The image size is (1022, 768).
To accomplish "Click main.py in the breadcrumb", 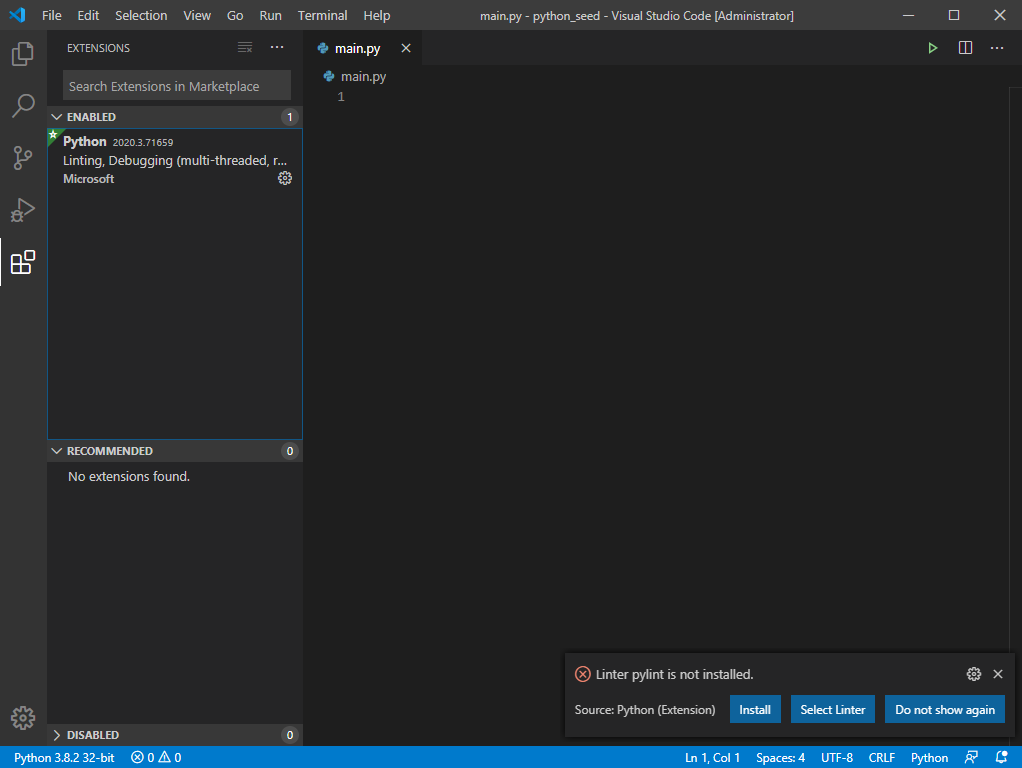I will 364,76.
